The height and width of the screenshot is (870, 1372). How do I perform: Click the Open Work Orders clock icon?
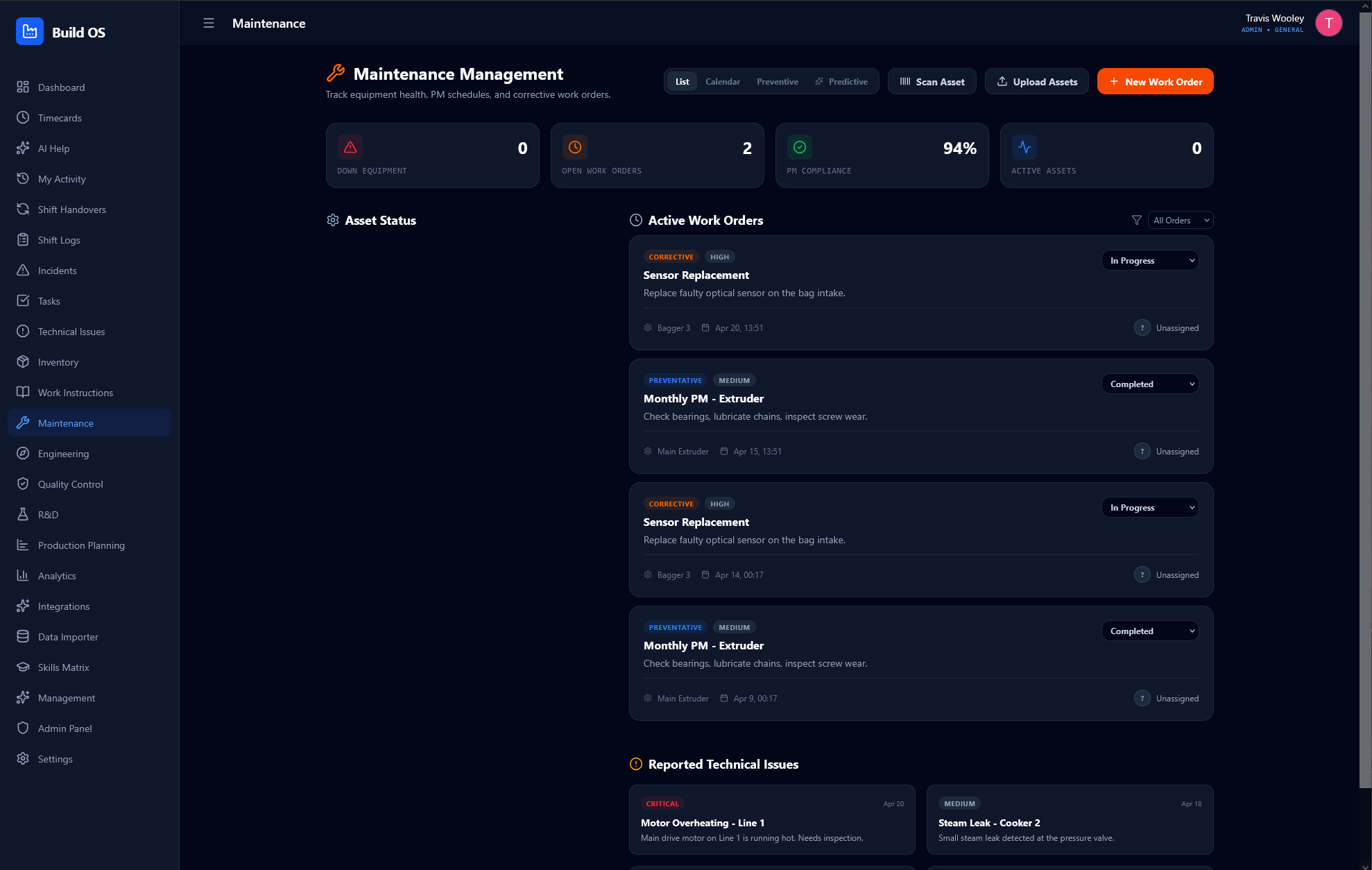[x=575, y=147]
